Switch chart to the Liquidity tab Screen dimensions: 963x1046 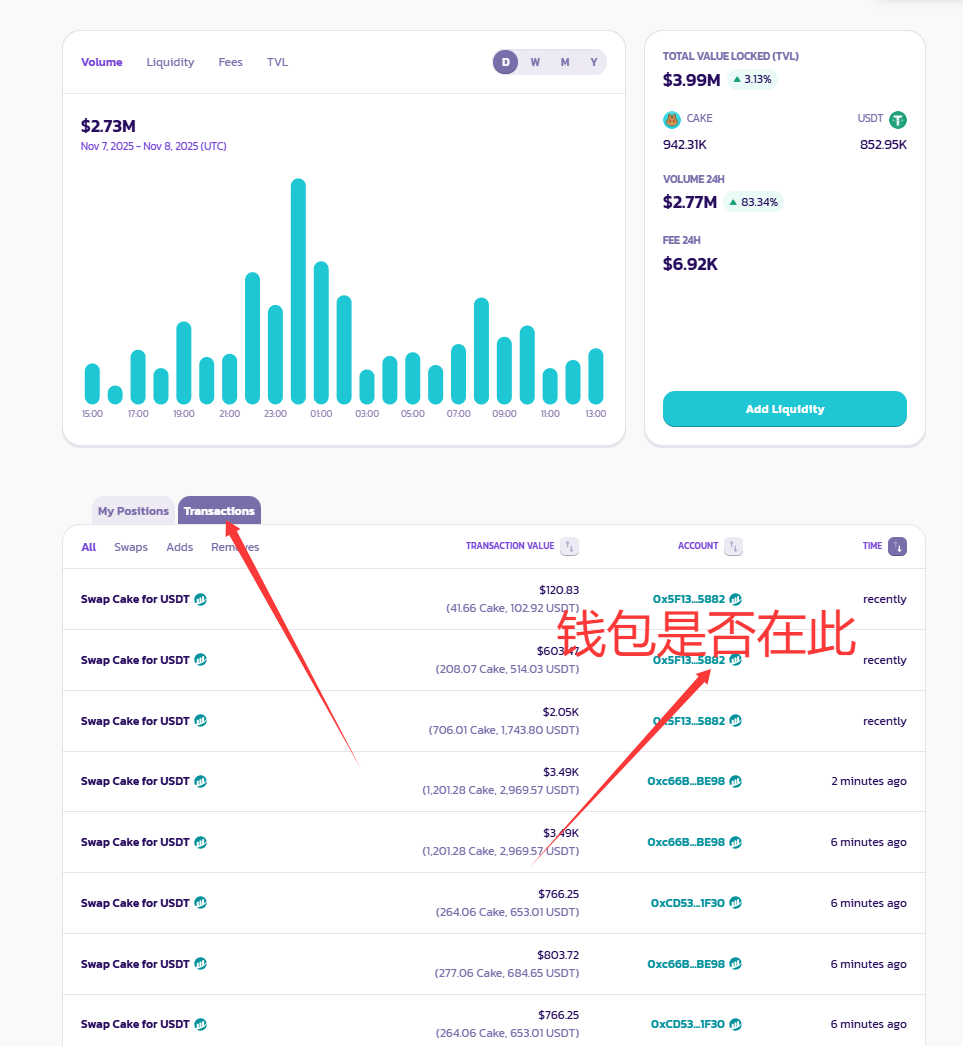coord(170,62)
